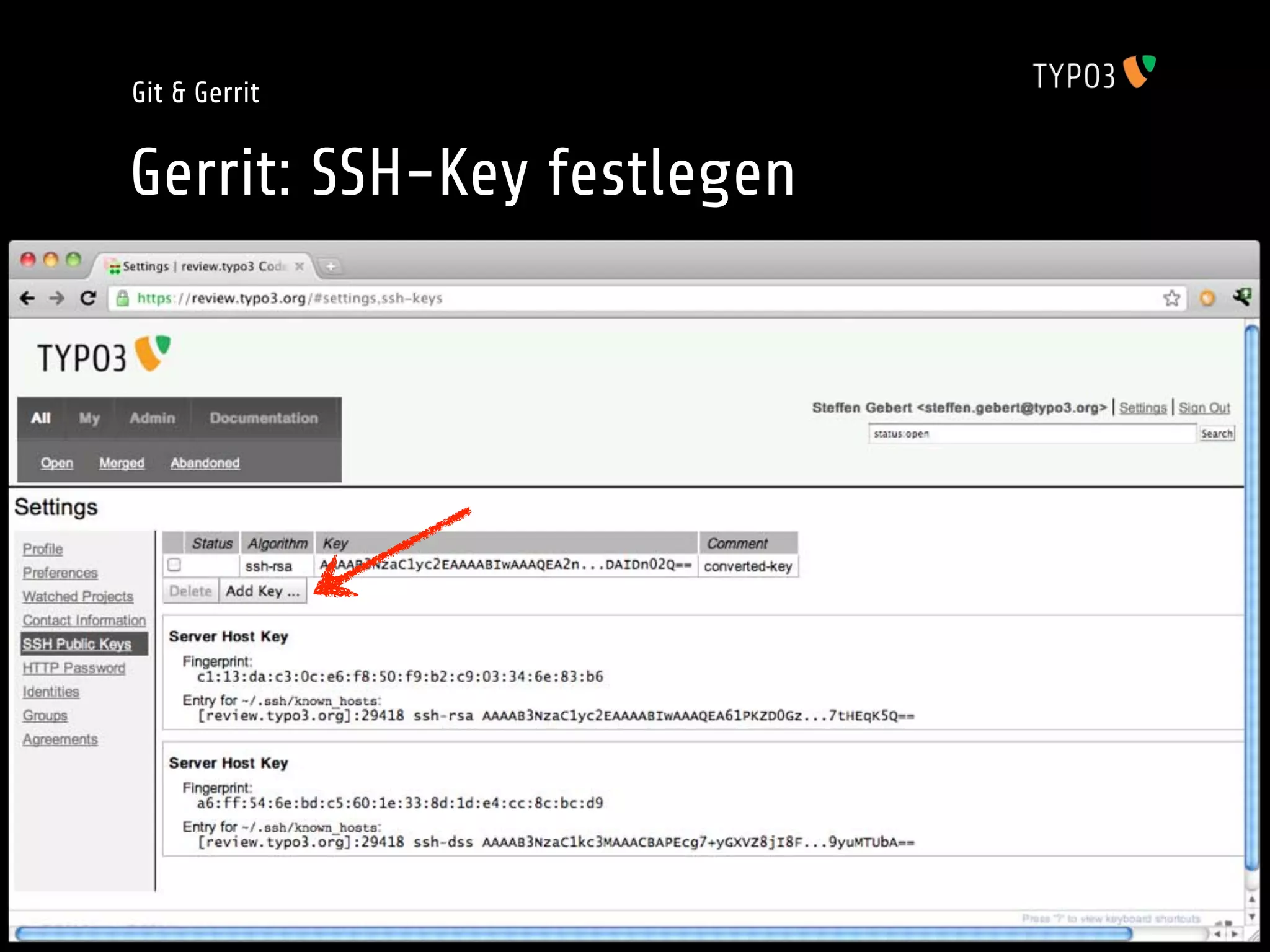Bookmark the page with the star icon

[x=1171, y=298]
